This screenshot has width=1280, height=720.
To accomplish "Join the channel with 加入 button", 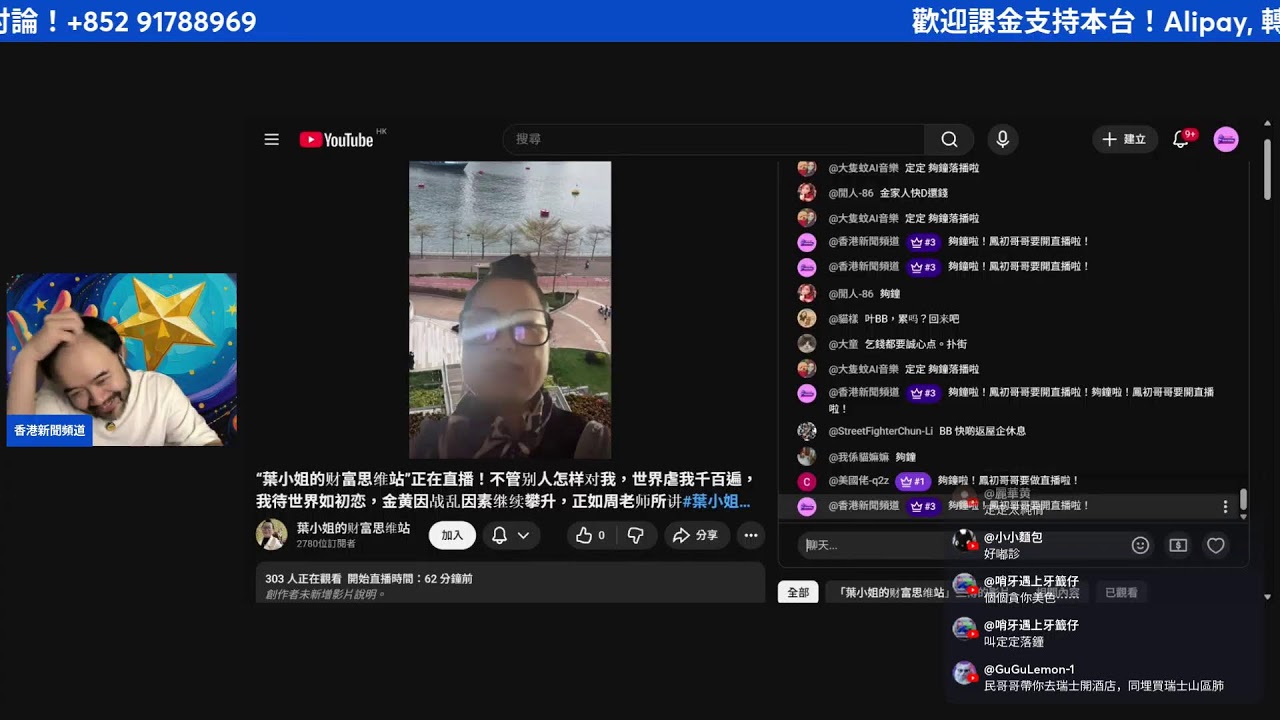I will point(452,536).
